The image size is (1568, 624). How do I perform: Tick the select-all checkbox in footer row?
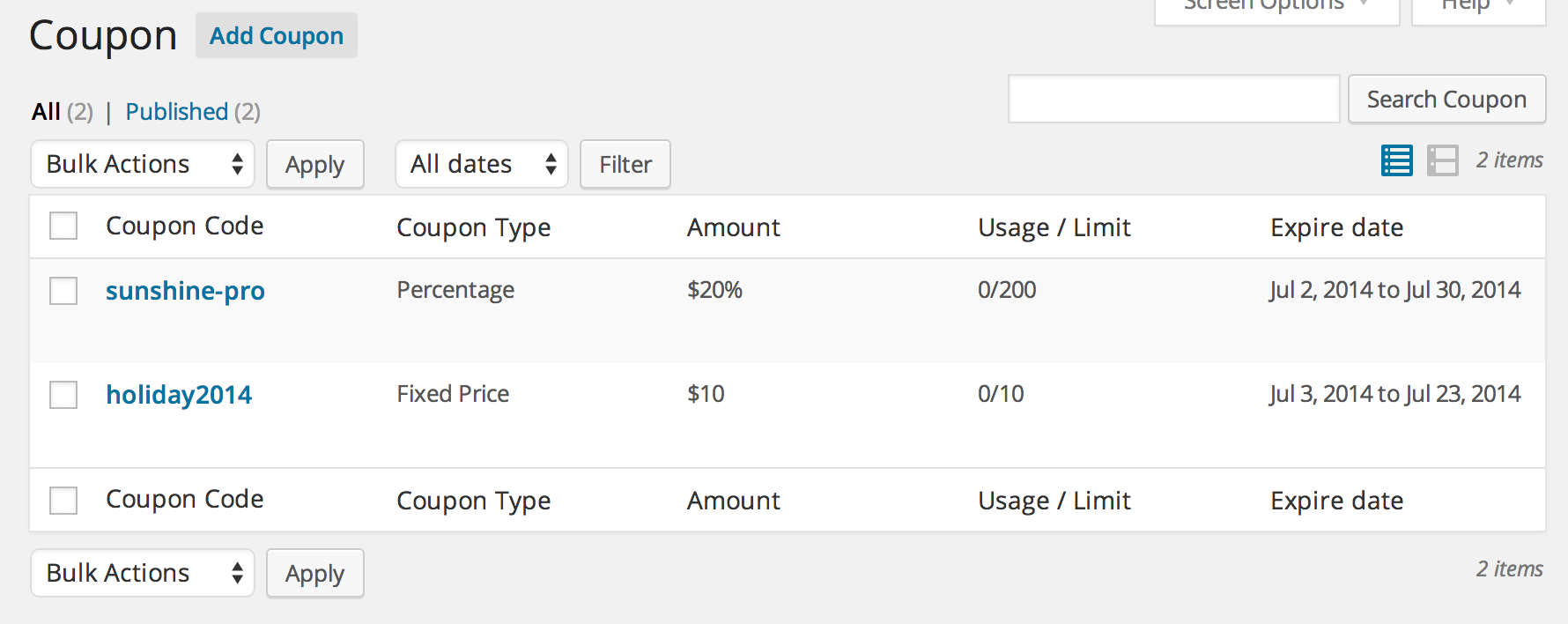(x=63, y=501)
